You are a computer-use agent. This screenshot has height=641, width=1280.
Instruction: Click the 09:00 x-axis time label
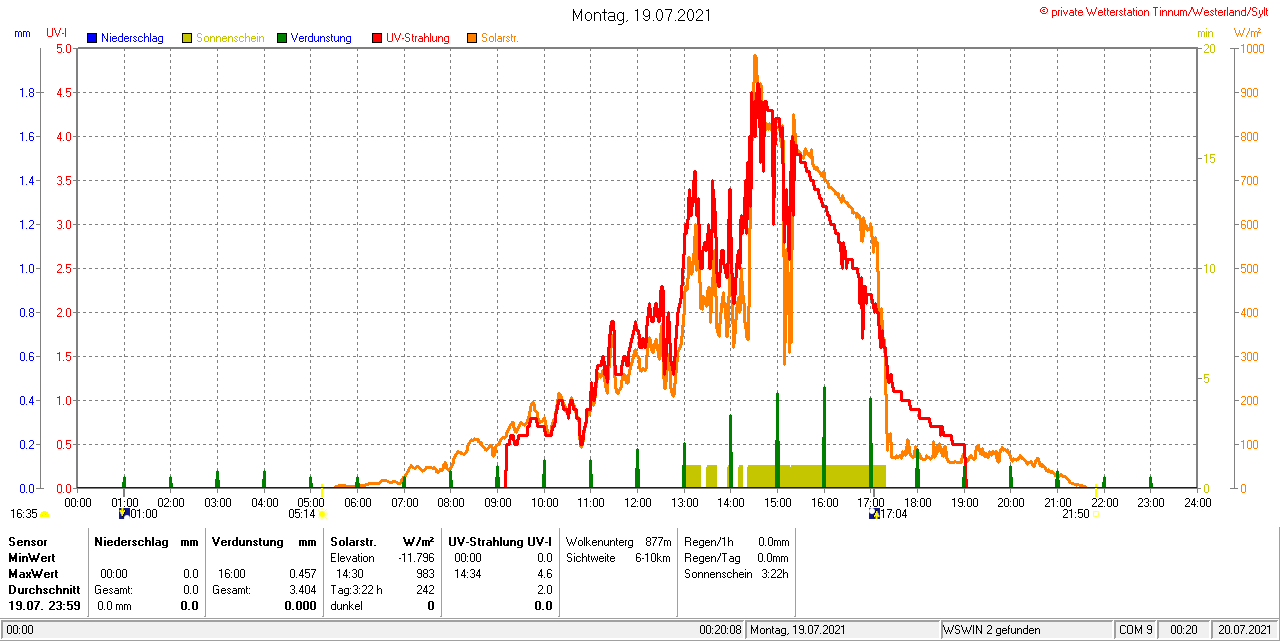click(x=497, y=502)
